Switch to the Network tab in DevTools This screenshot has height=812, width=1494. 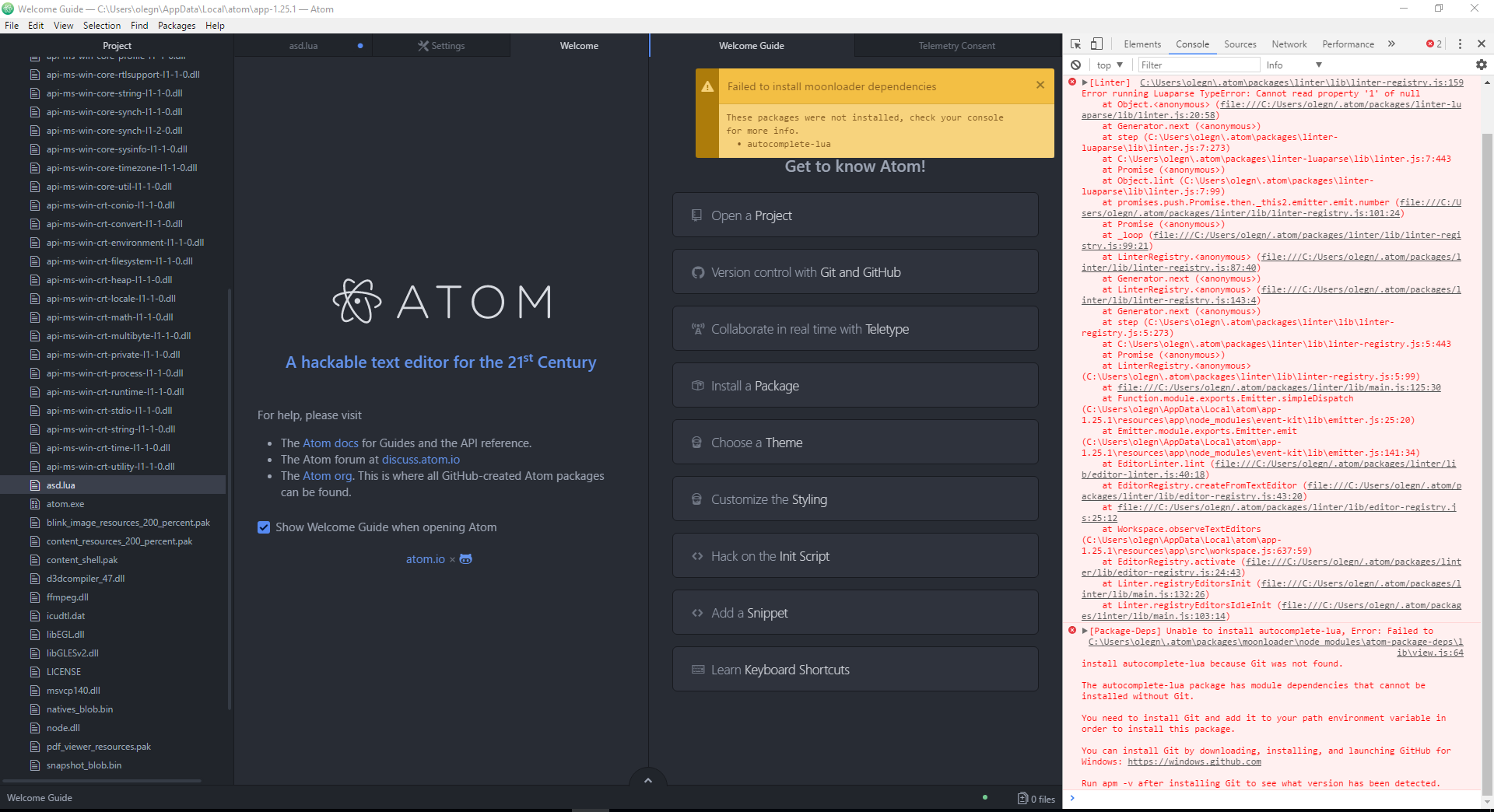click(x=1289, y=44)
